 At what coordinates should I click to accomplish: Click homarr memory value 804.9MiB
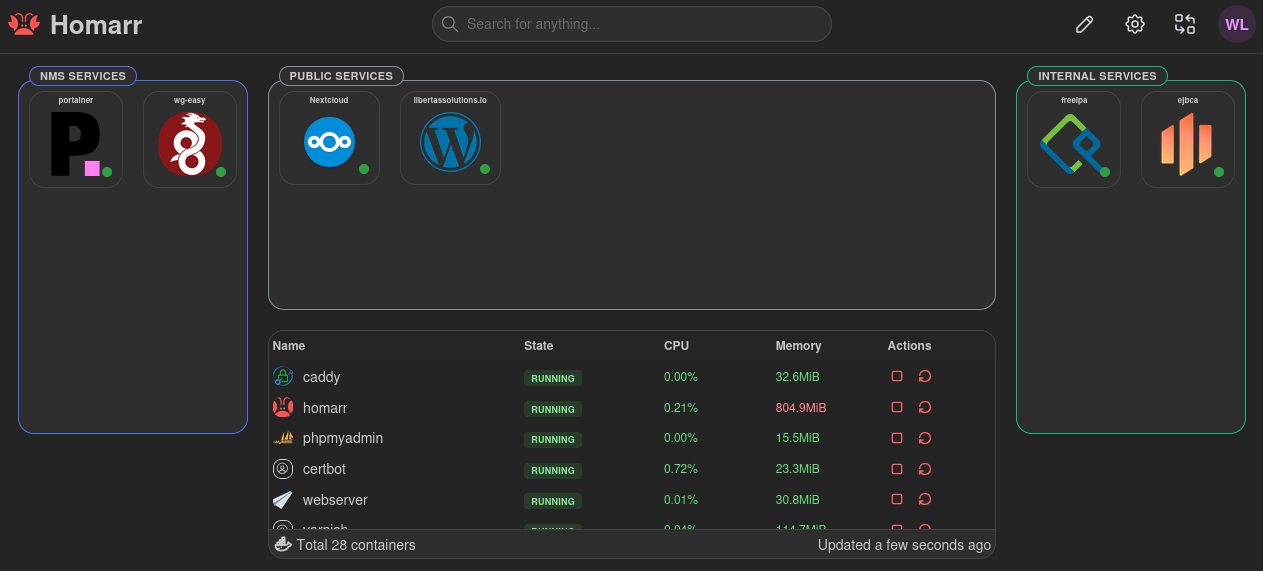pos(801,408)
